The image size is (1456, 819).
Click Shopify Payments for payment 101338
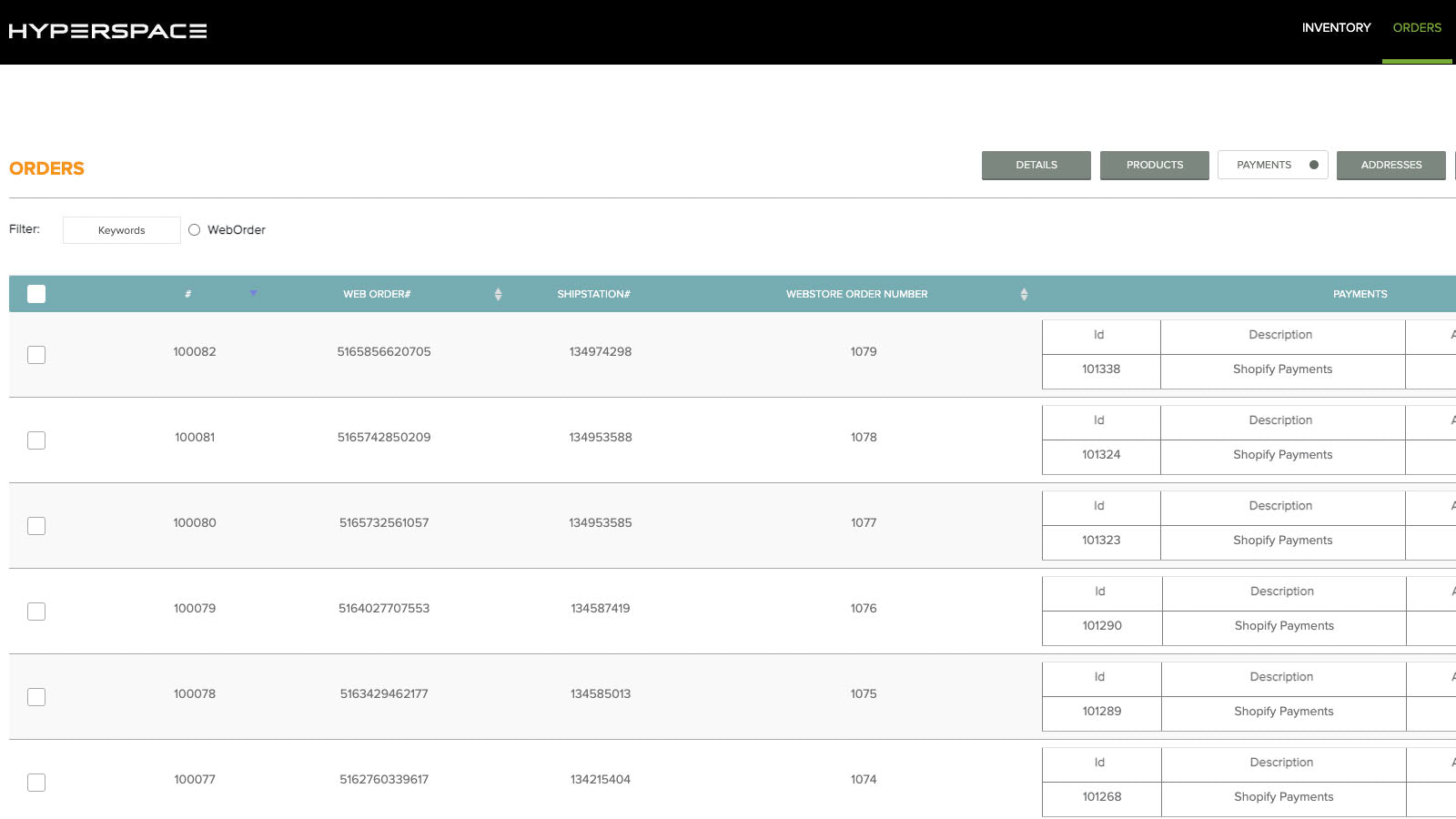[1283, 369]
